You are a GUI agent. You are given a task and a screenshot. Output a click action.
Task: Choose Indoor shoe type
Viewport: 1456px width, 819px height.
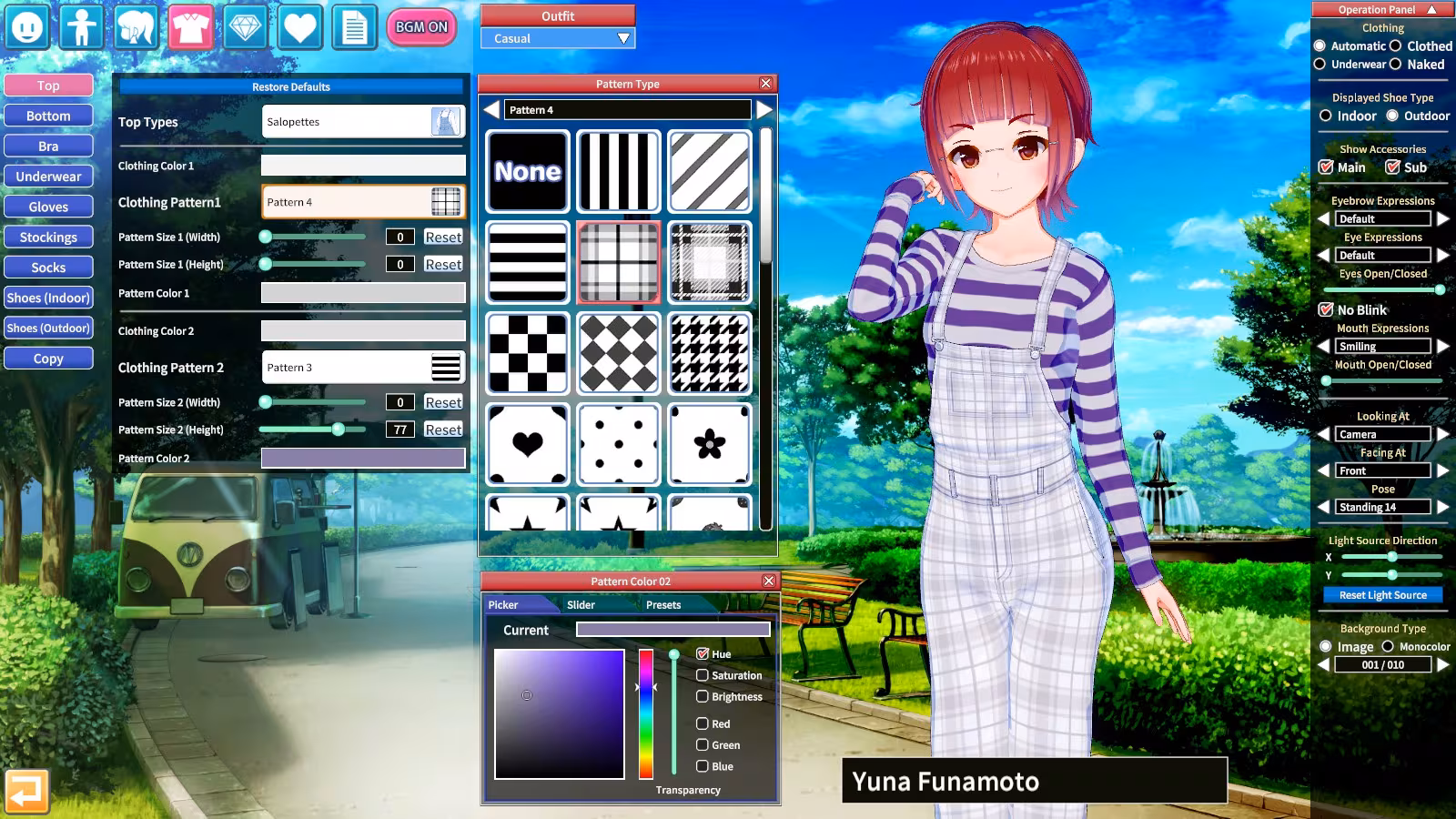tap(1326, 116)
